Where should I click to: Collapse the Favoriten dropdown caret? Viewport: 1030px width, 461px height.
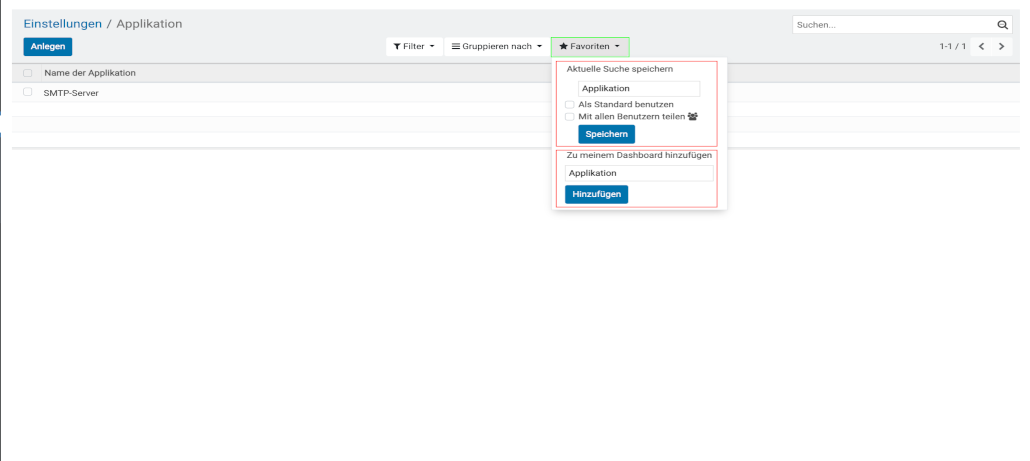(618, 47)
